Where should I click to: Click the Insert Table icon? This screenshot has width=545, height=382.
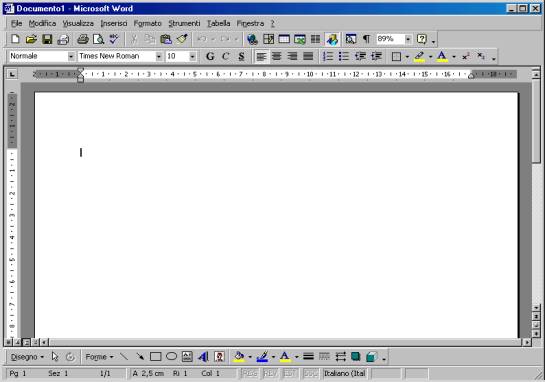click(284, 39)
